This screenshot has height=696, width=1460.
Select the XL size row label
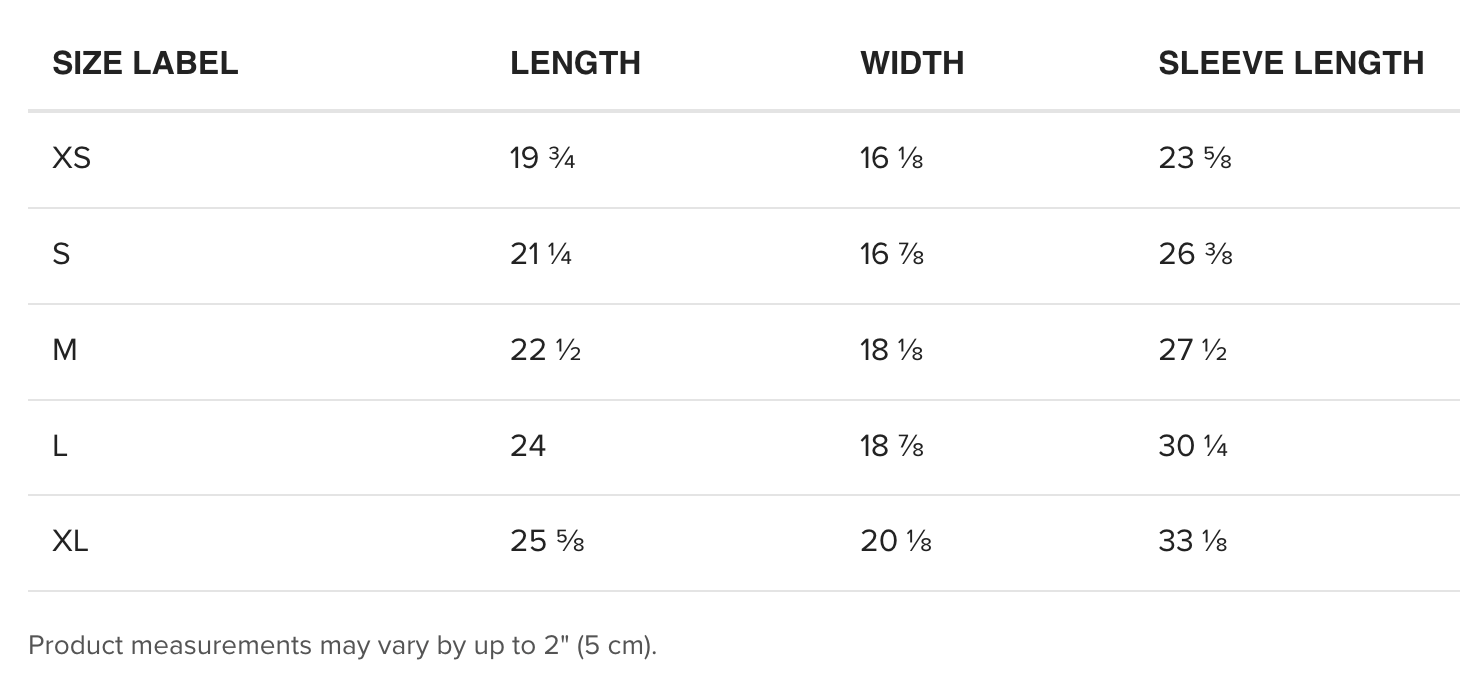click(70, 541)
